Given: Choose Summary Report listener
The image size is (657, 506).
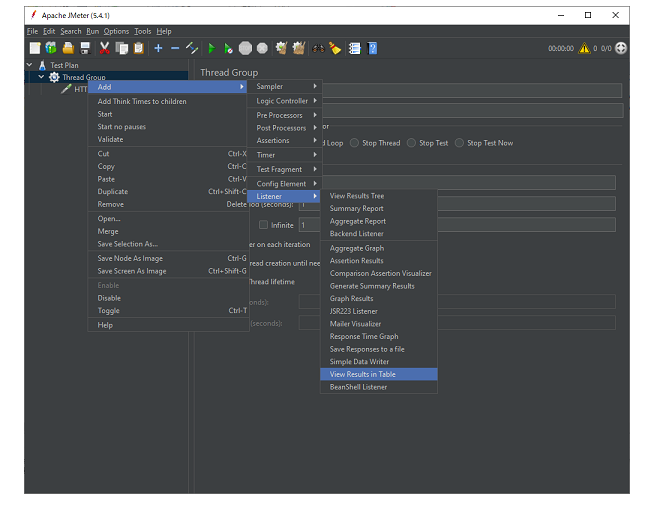Looking at the screenshot, I should point(379,208).
